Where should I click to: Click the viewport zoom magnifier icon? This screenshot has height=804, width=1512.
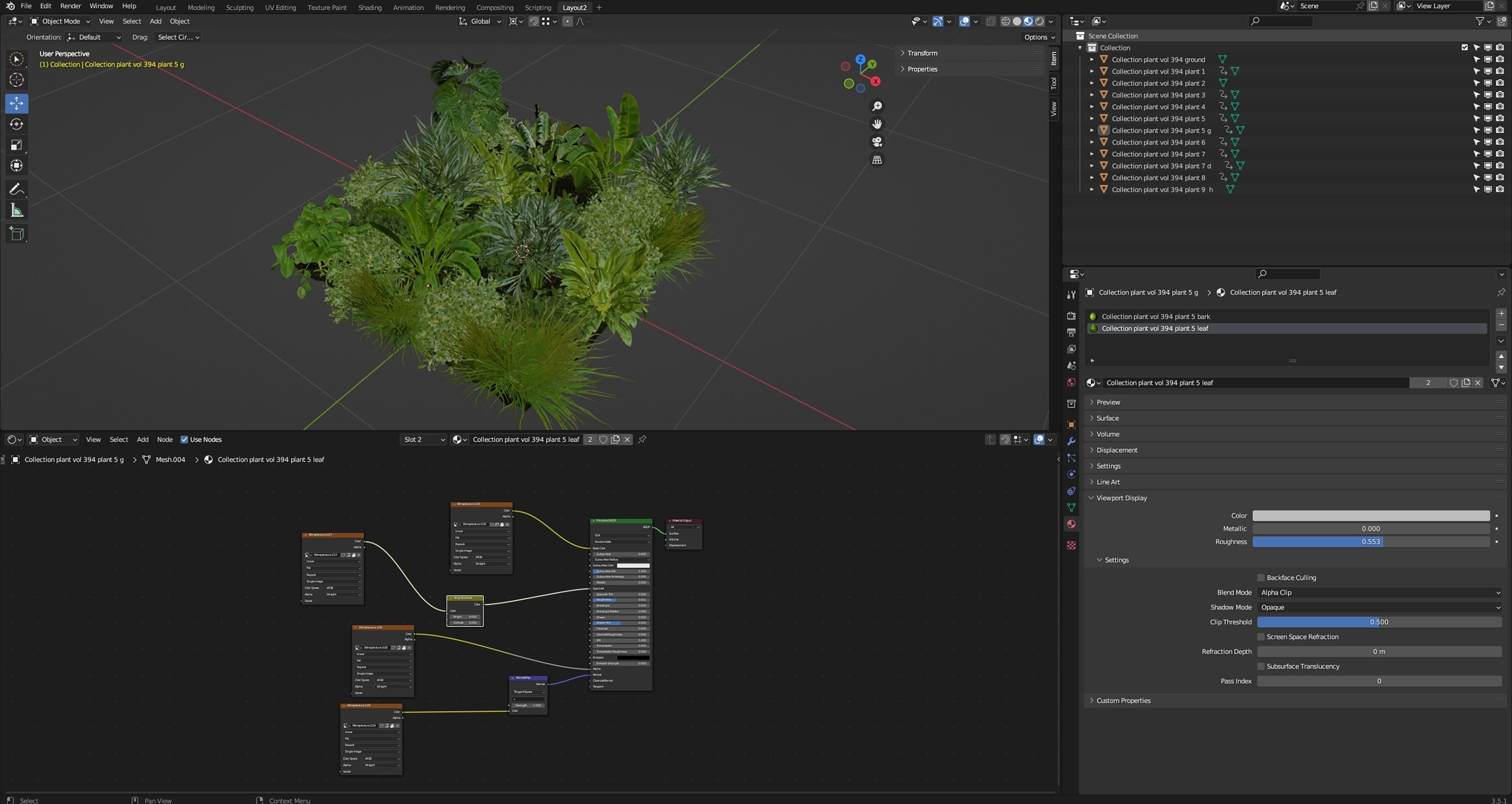pos(877,106)
